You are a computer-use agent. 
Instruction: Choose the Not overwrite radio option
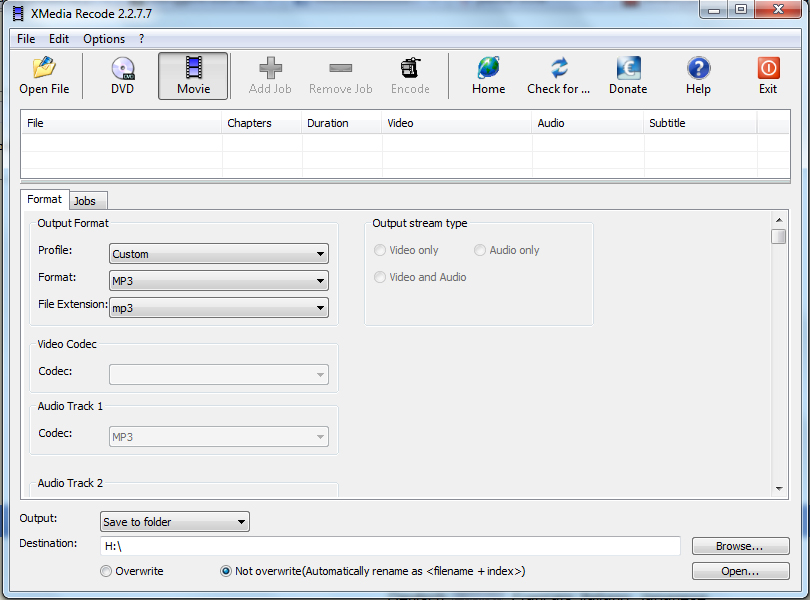[x=226, y=571]
